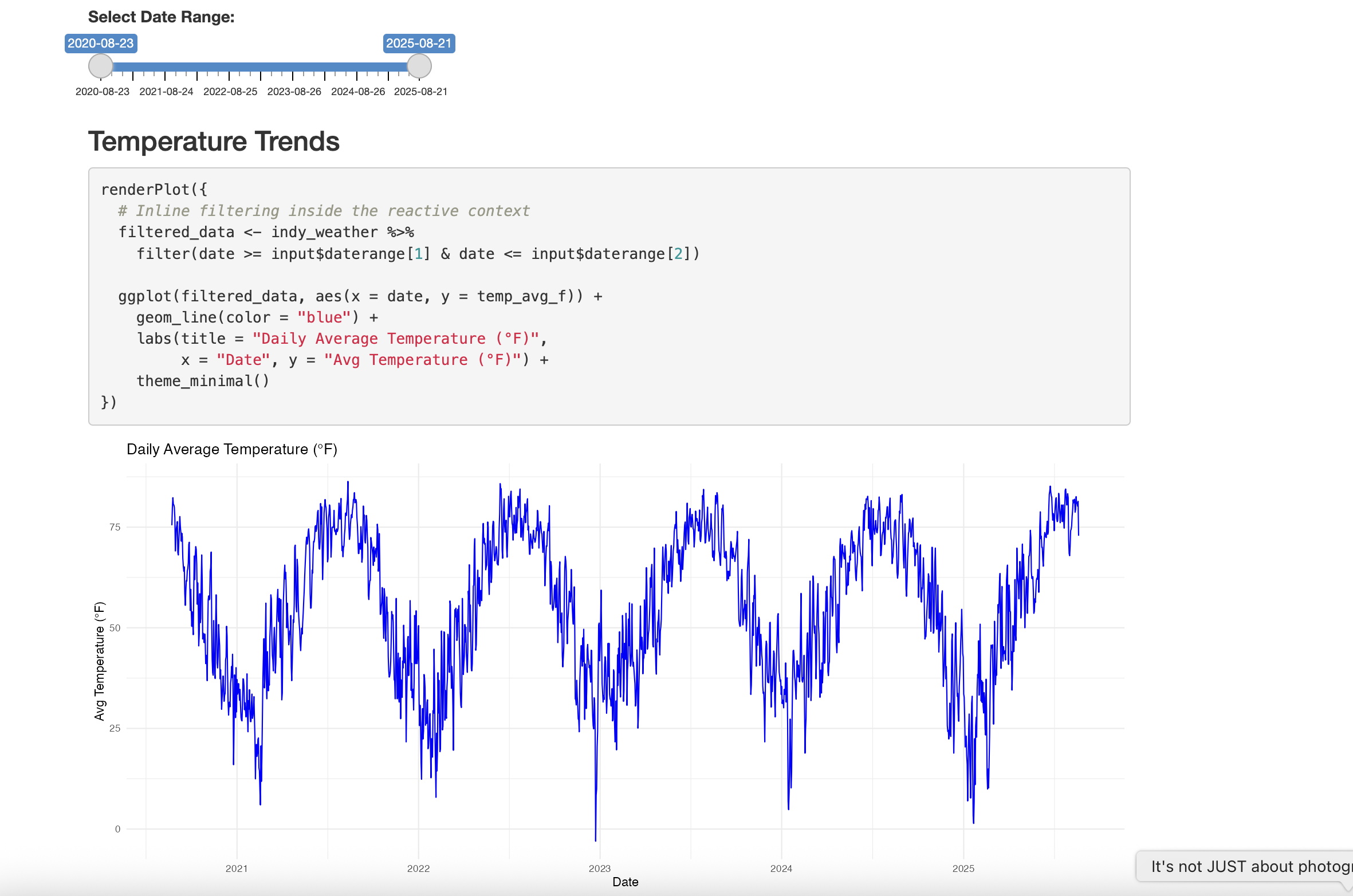Click the blue slider bar between handles
The height and width of the screenshot is (896, 1353).
(261, 67)
